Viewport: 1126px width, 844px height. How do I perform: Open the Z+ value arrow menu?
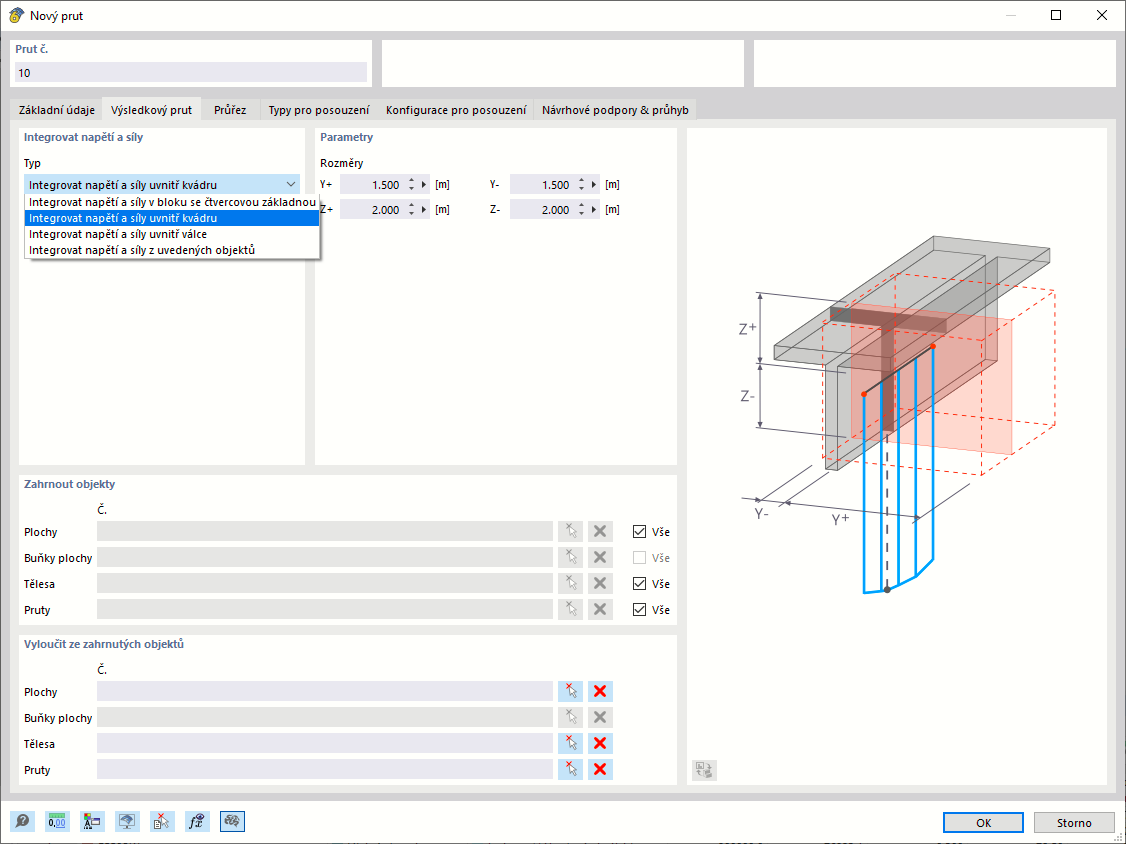[424, 210]
